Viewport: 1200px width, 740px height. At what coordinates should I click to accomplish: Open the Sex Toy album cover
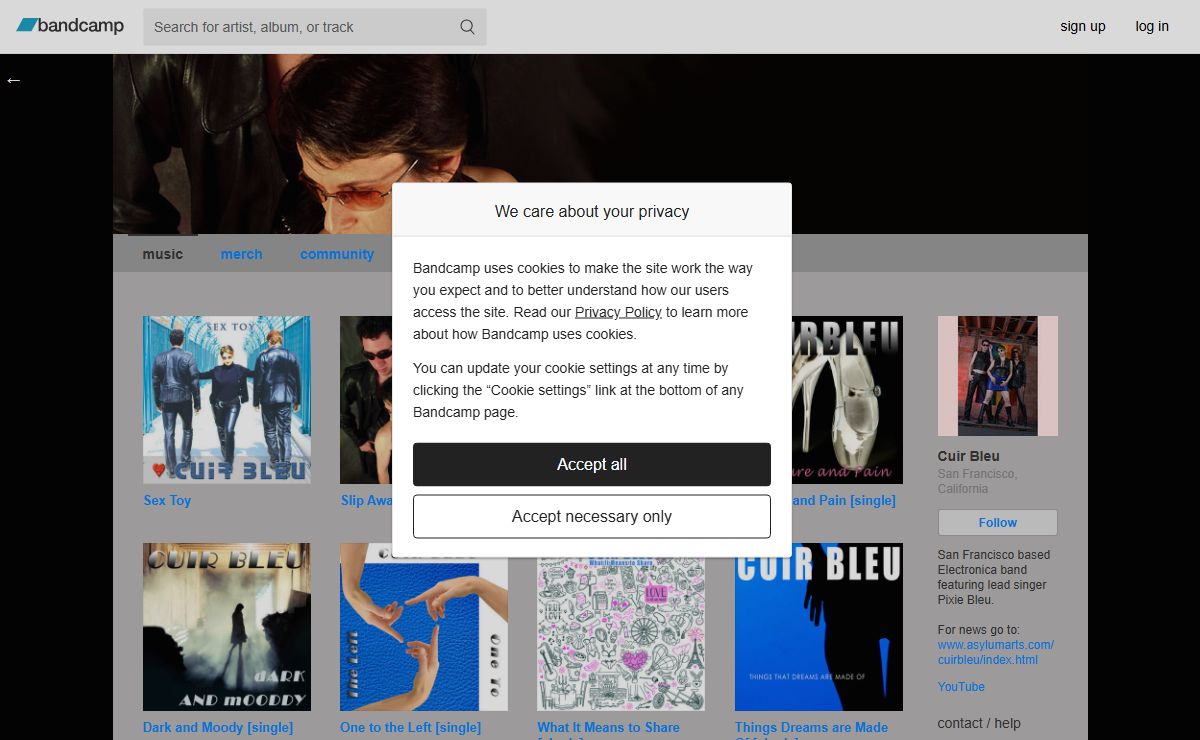pos(227,400)
